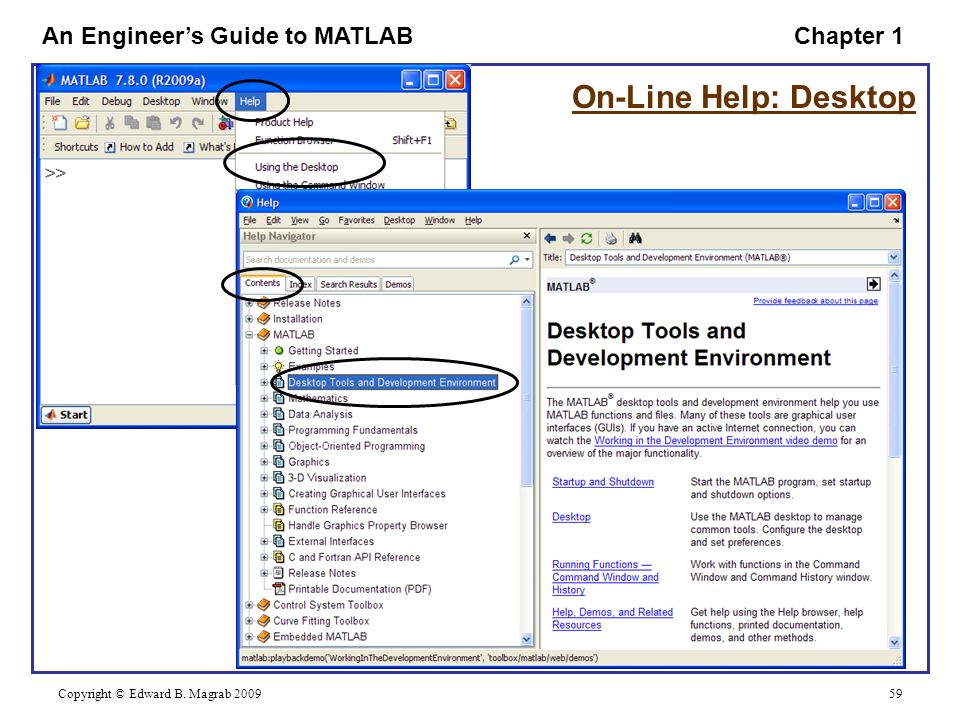The width and height of the screenshot is (960, 720).
Task: Click the search documentation and demos field
Action: 375,260
